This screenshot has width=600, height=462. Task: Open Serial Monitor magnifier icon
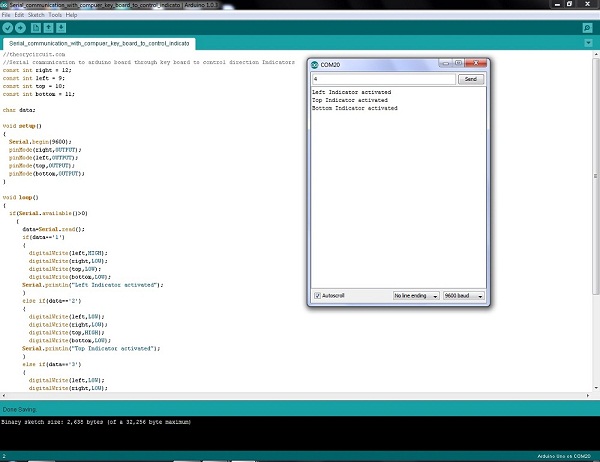[x=587, y=28]
